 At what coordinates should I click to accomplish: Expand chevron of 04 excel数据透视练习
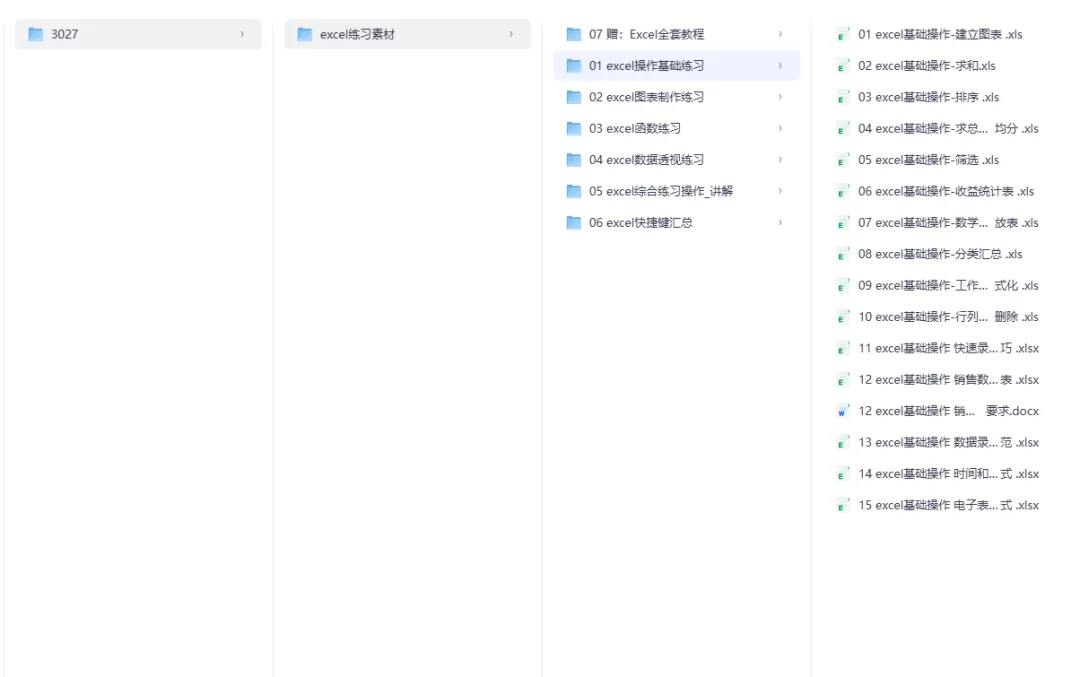click(780, 160)
